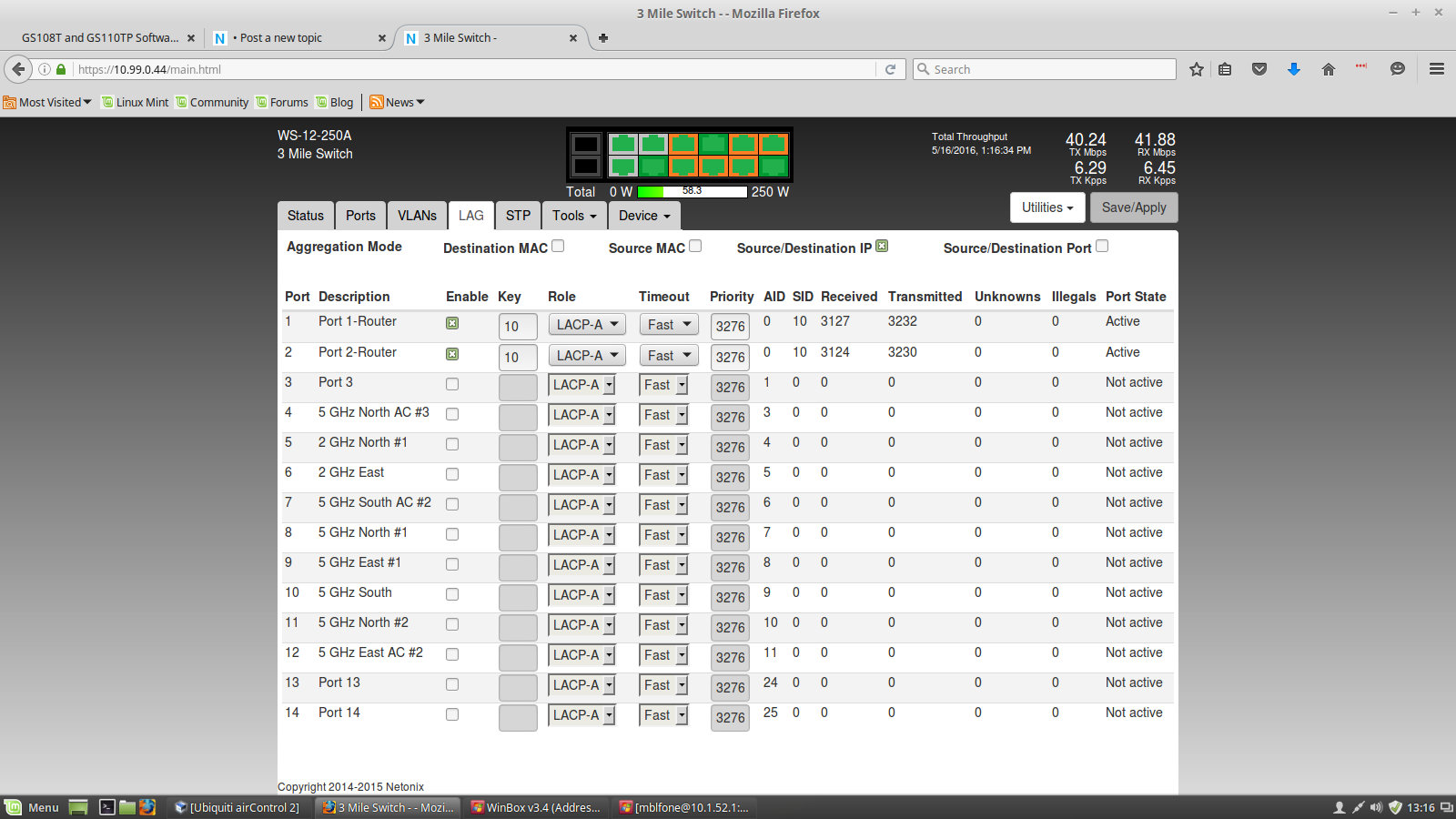The image size is (1456, 819).
Task: Open the Timeout dropdown for Port 2-Router
Action: [x=669, y=356]
